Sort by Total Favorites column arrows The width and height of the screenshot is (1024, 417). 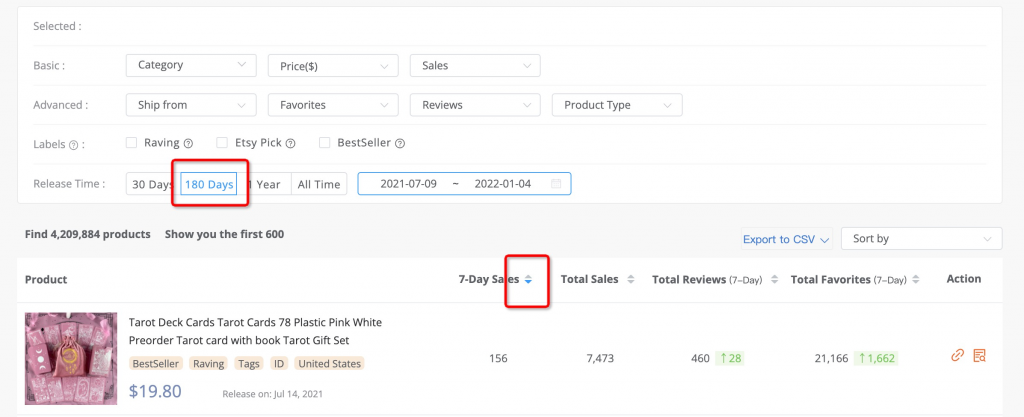915,280
